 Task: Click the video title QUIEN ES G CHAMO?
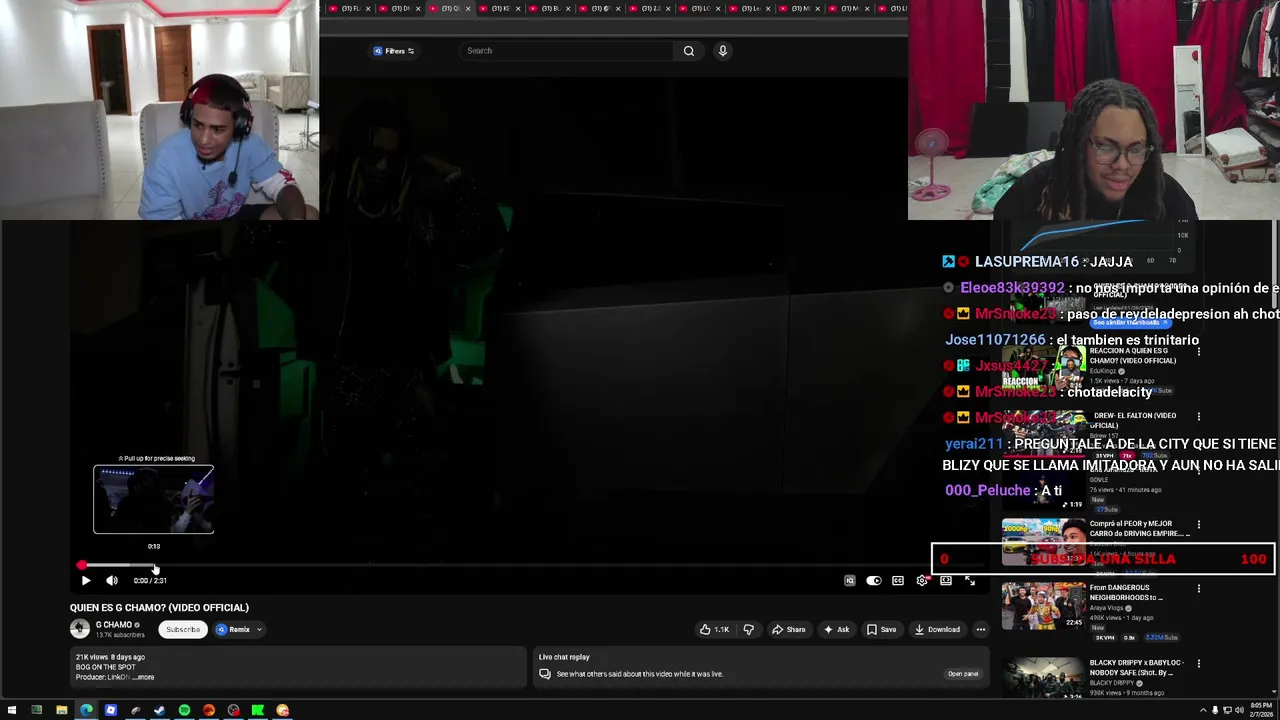[159, 607]
